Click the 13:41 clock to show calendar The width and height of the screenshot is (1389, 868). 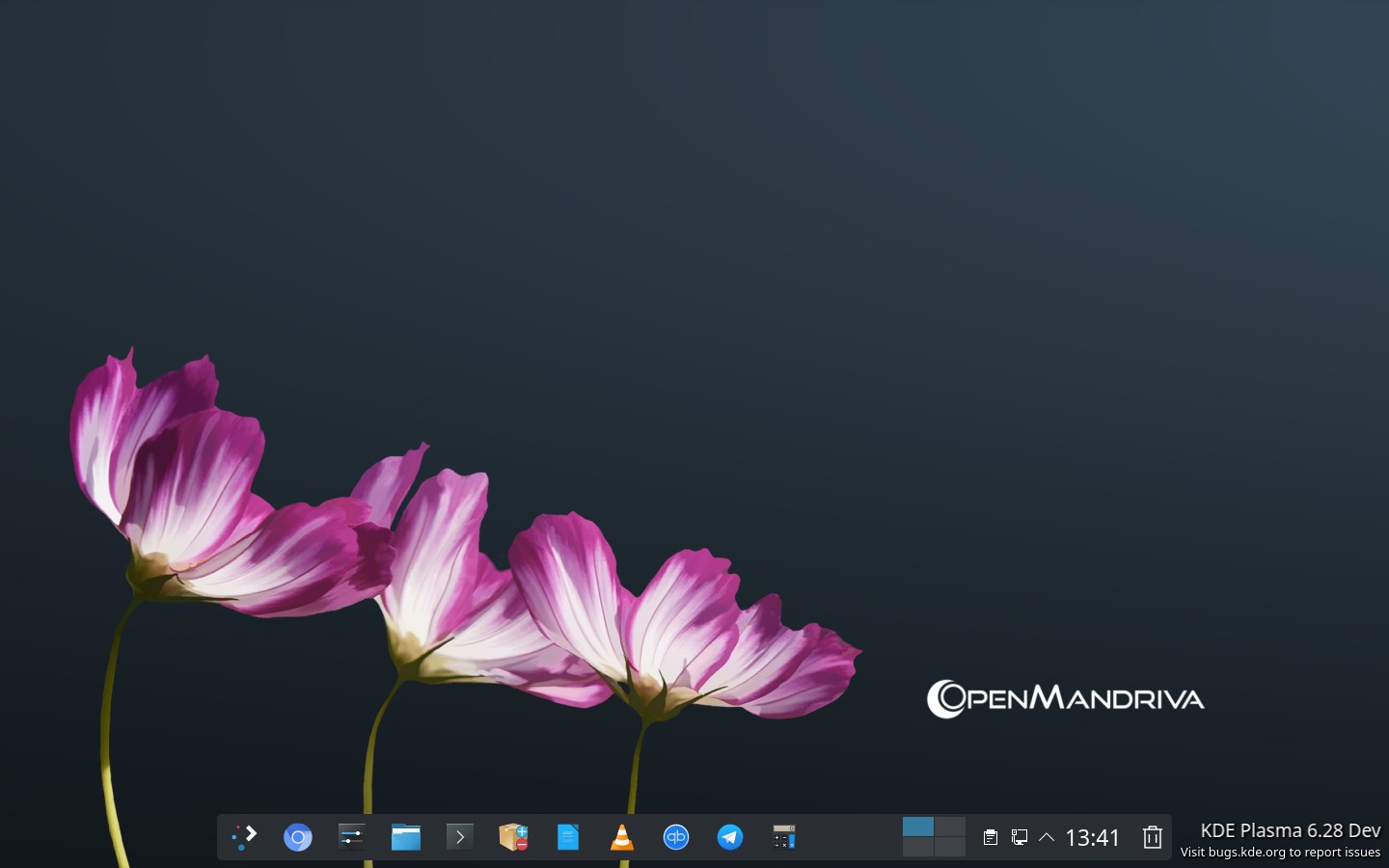[1092, 837]
